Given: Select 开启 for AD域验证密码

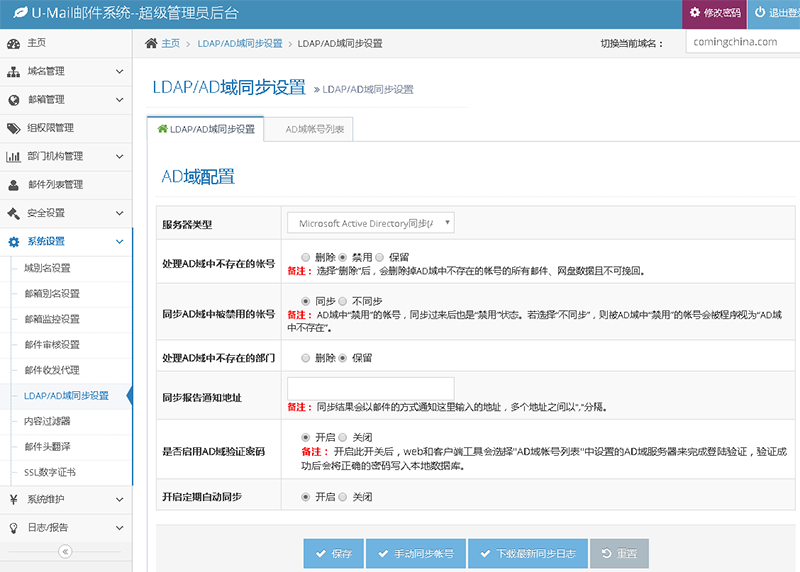Looking at the screenshot, I should click(x=306, y=437).
